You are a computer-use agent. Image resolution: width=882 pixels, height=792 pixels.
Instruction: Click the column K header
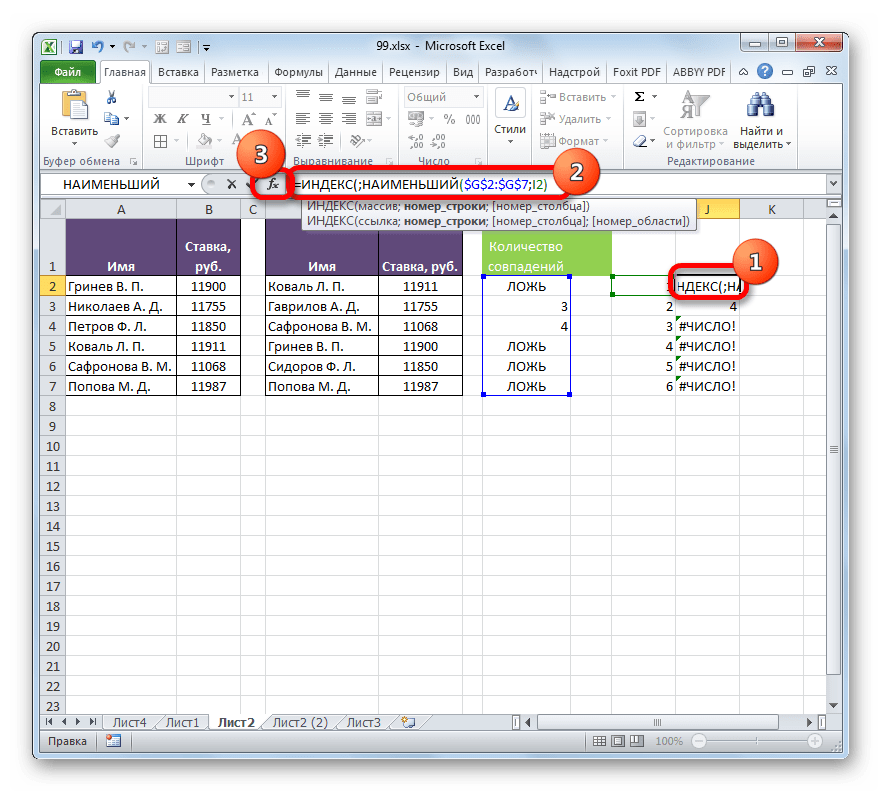point(772,210)
